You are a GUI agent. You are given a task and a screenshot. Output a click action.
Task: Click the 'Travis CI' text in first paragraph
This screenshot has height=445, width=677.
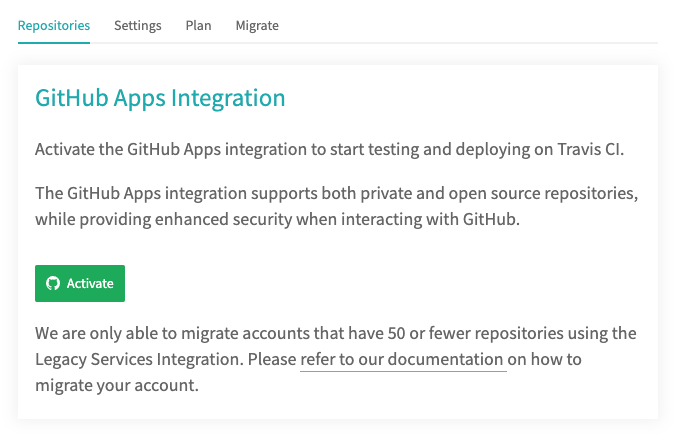[589, 149]
